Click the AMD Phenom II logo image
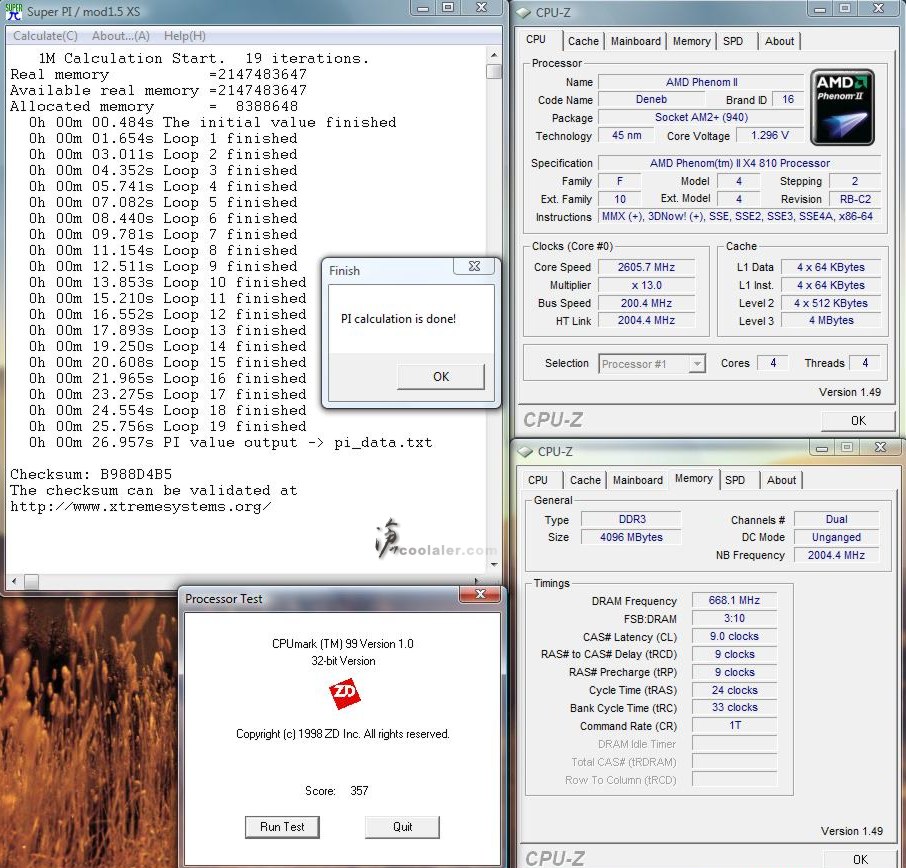Image resolution: width=906 pixels, height=868 pixels. tap(842, 107)
